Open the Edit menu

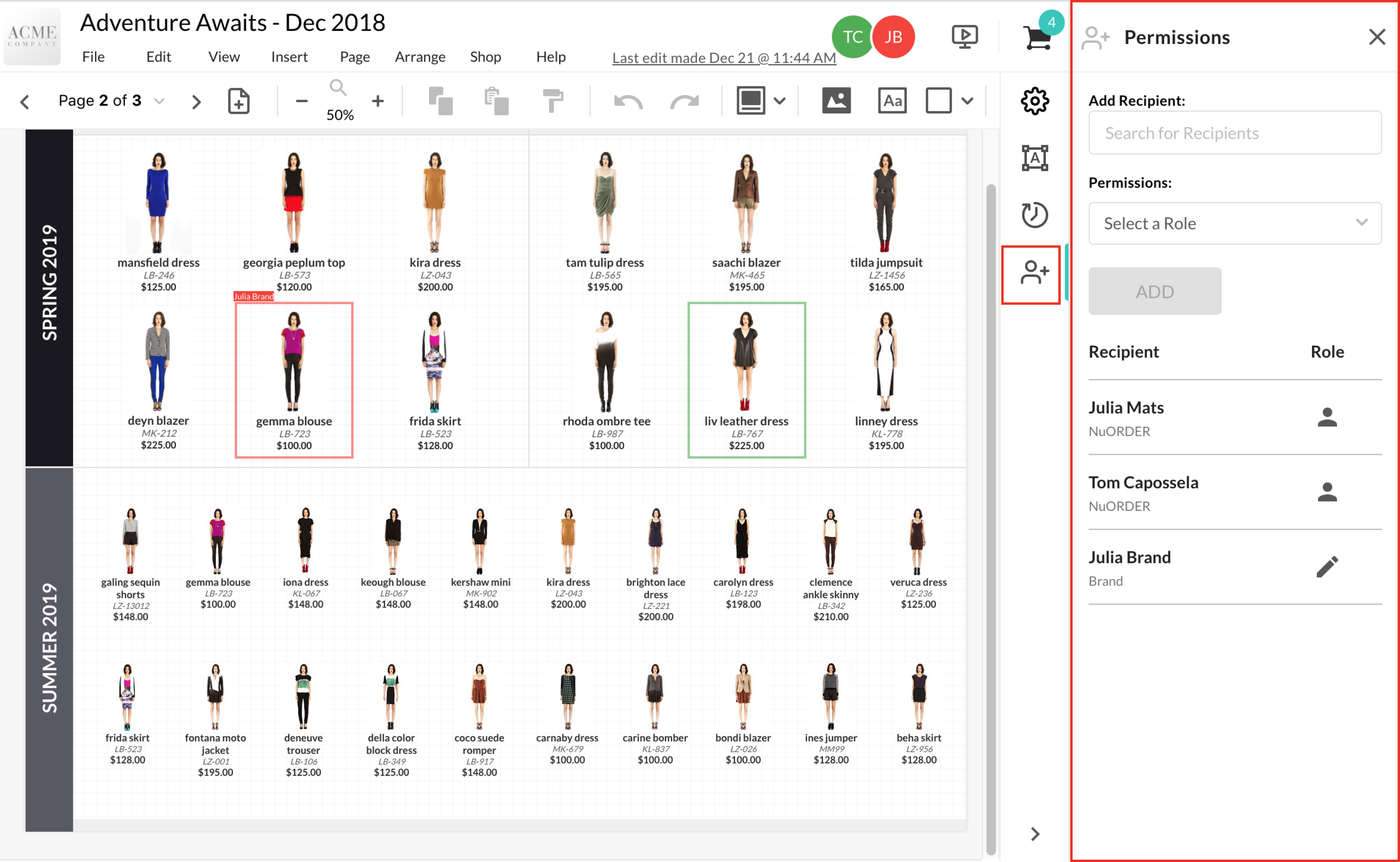159,57
